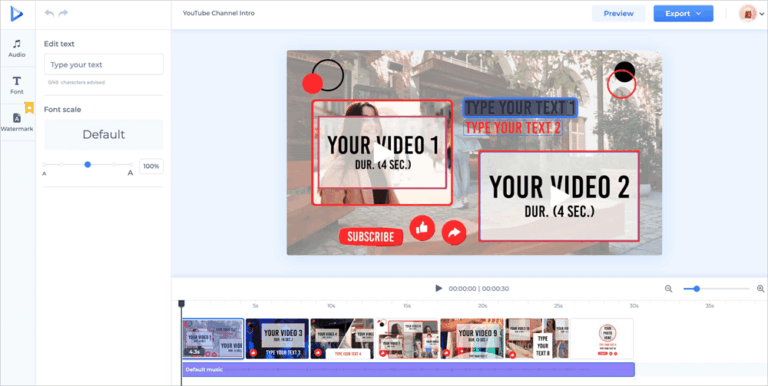Select the YOUR VIDEO 1 placeholder
The width and height of the screenshot is (768, 386).
point(382,152)
